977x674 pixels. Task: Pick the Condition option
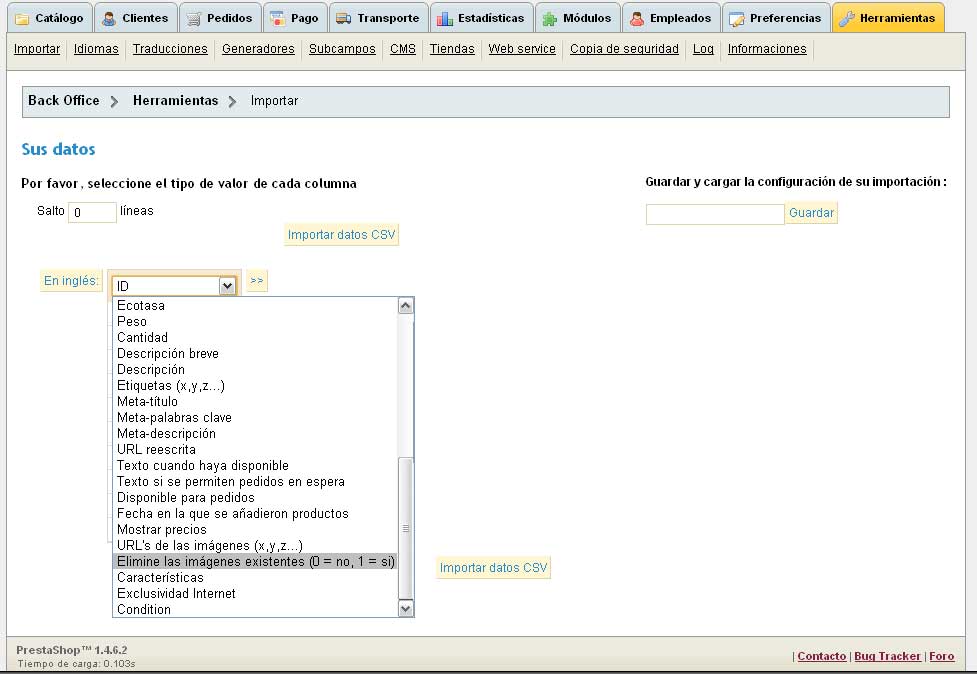coord(255,609)
